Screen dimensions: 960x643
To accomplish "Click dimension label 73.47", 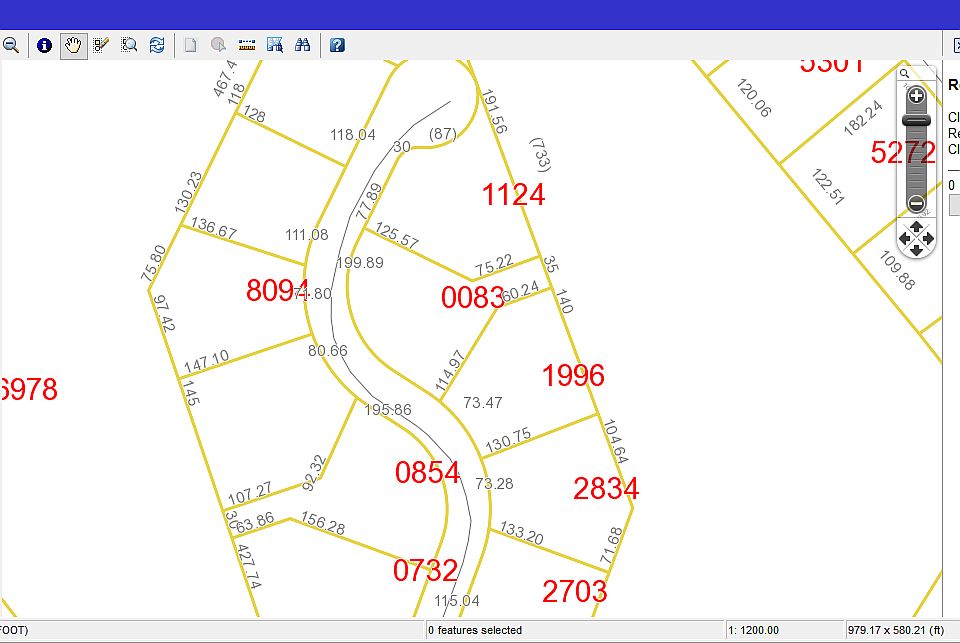I will 482,402.
